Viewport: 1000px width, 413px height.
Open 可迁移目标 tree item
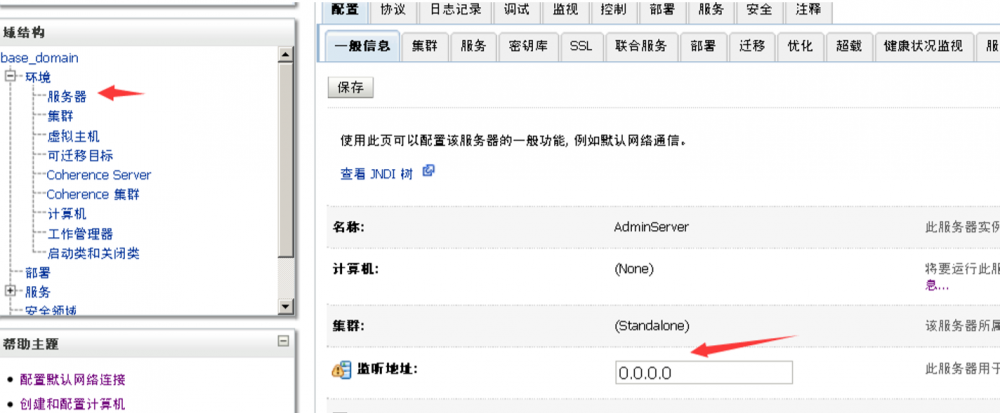[x=80, y=156]
